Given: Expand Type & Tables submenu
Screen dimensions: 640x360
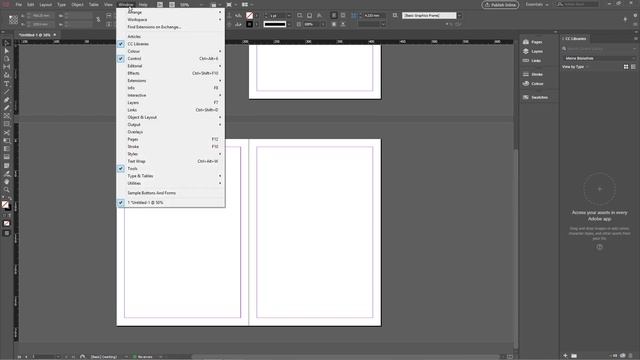Looking at the screenshot, I should coord(170,176).
